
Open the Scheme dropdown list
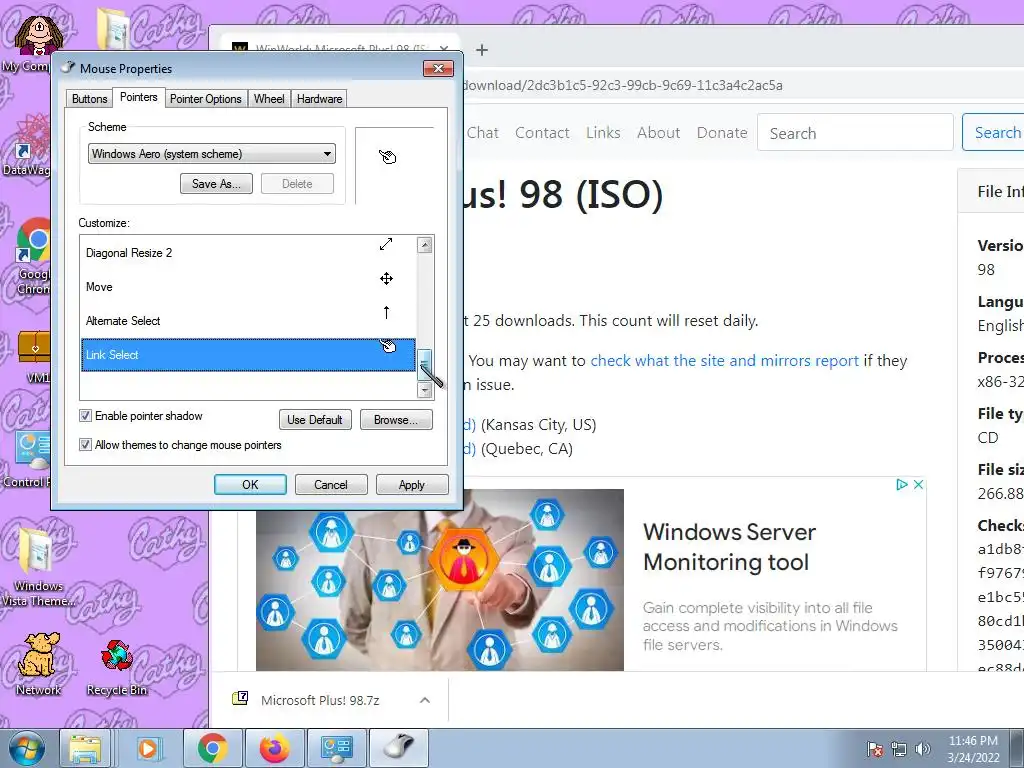pyautogui.click(x=212, y=153)
